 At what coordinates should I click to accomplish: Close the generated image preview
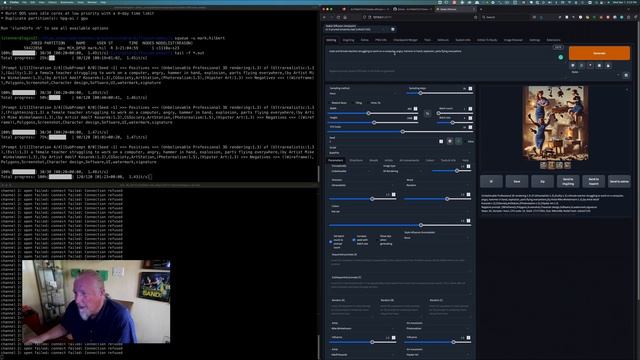click(627, 89)
